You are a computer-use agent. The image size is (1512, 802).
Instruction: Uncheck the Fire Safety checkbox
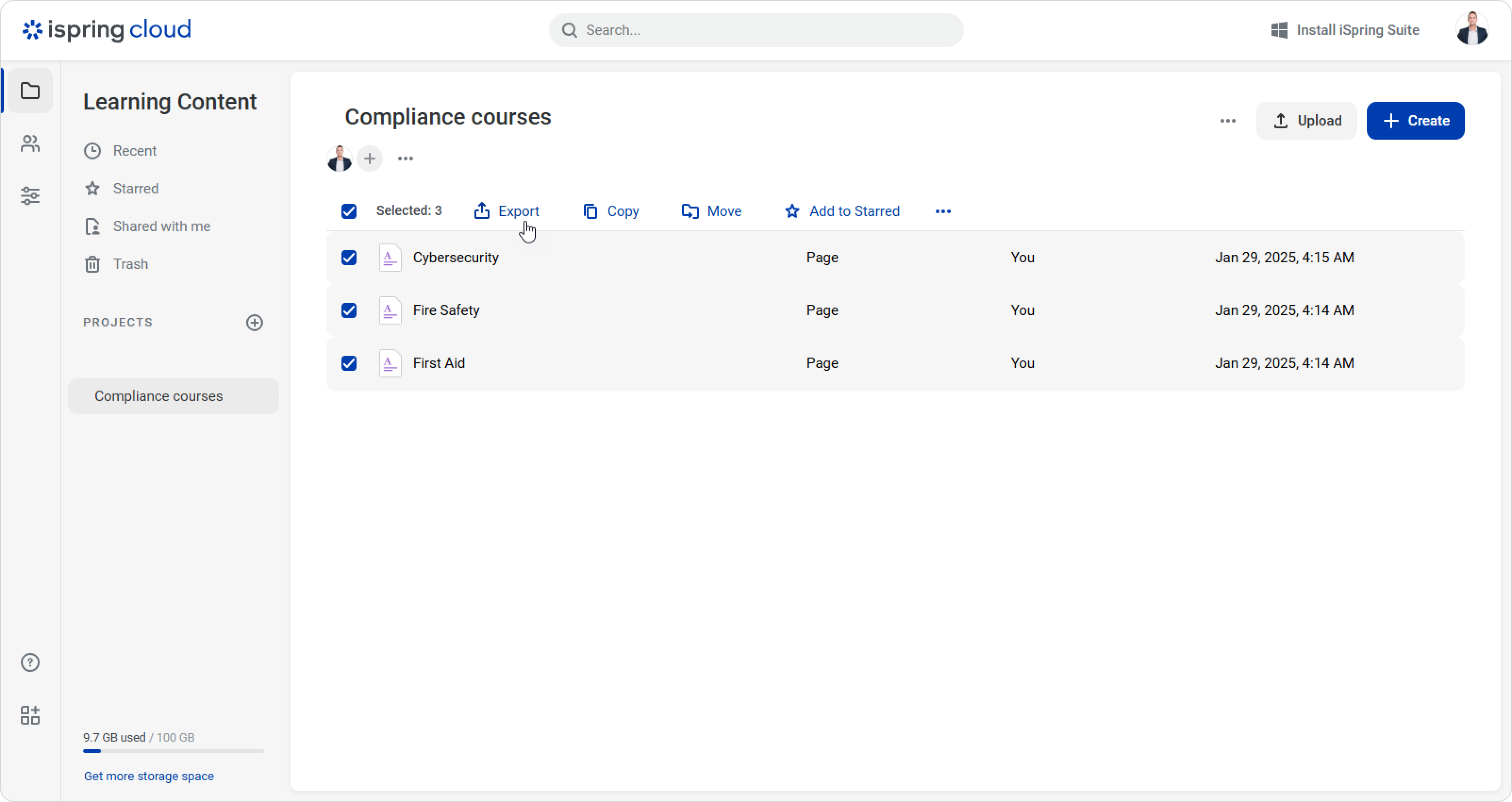tap(349, 310)
